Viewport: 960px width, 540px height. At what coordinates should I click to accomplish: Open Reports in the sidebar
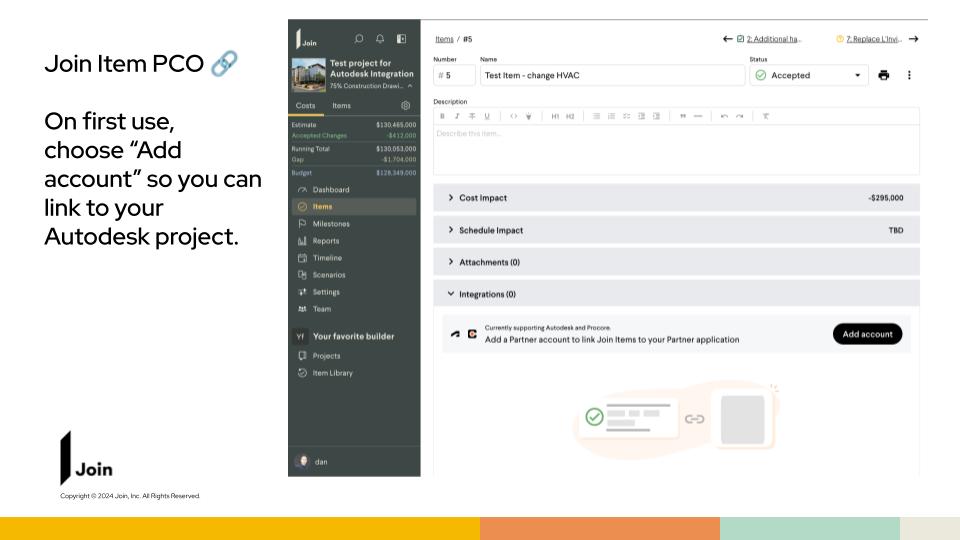pyautogui.click(x=354, y=241)
